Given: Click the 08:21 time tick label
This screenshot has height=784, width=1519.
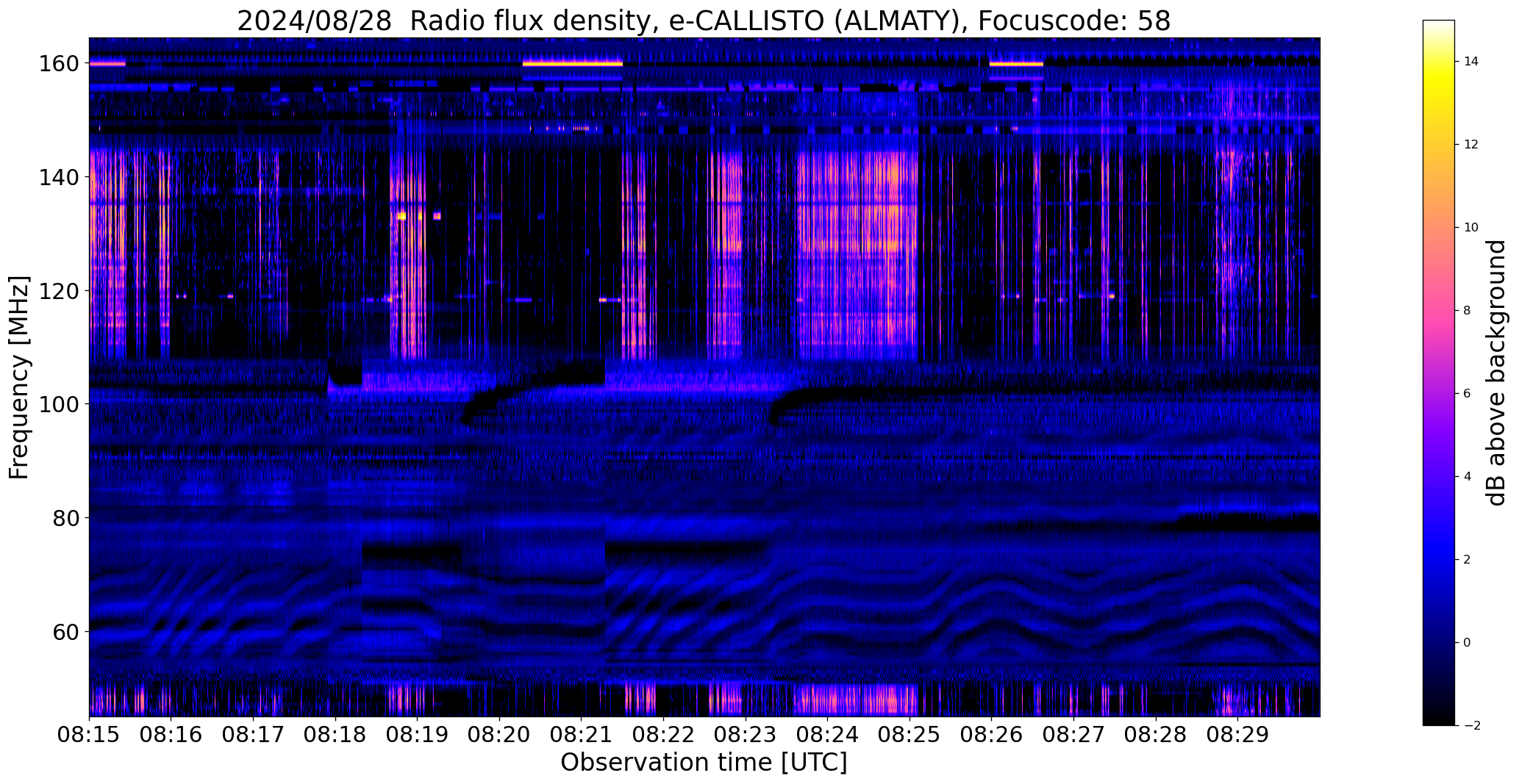Looking at the screenshot, I should [581, 735].
